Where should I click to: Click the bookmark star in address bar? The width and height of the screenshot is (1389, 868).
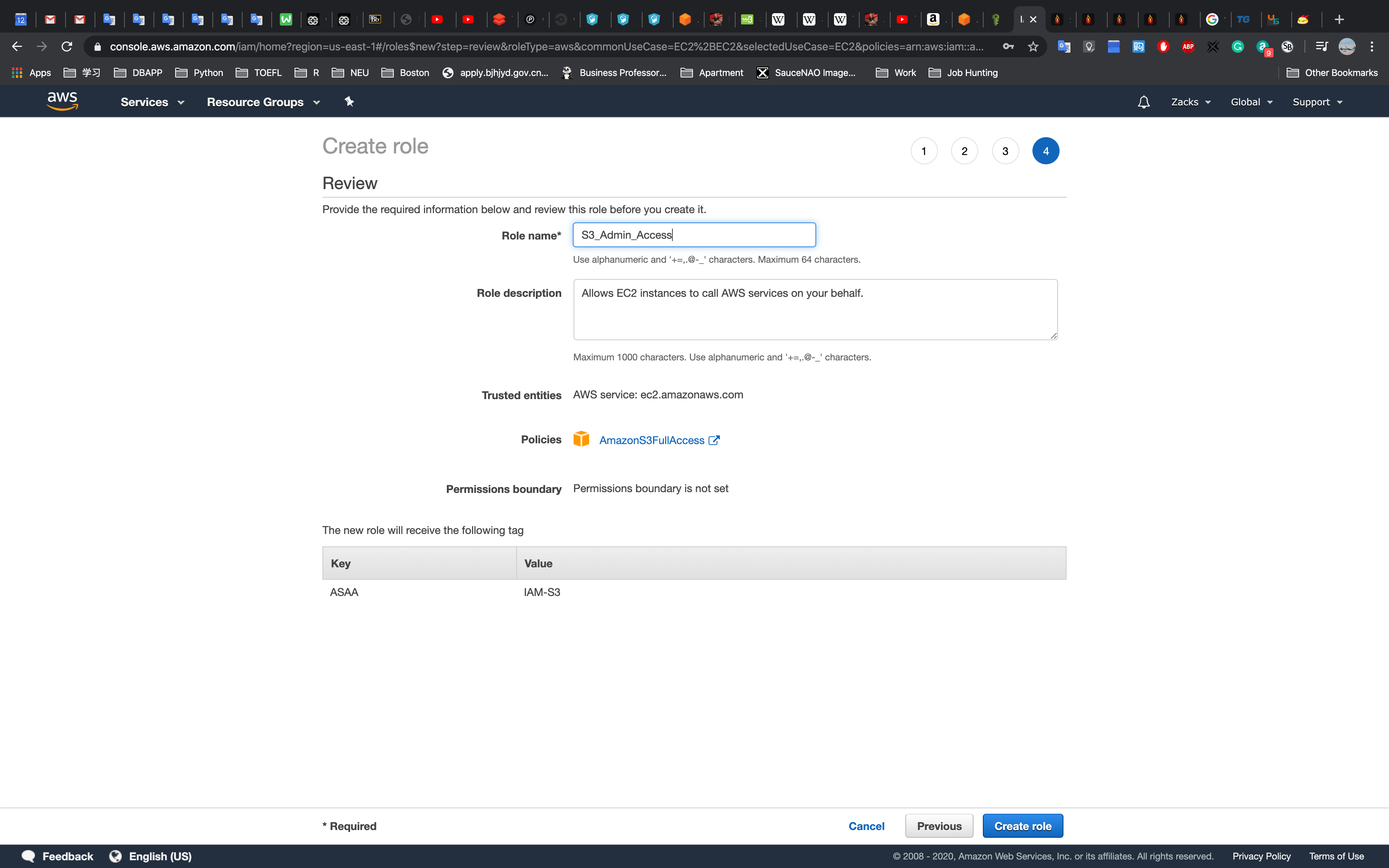[x=1033, y=46]
